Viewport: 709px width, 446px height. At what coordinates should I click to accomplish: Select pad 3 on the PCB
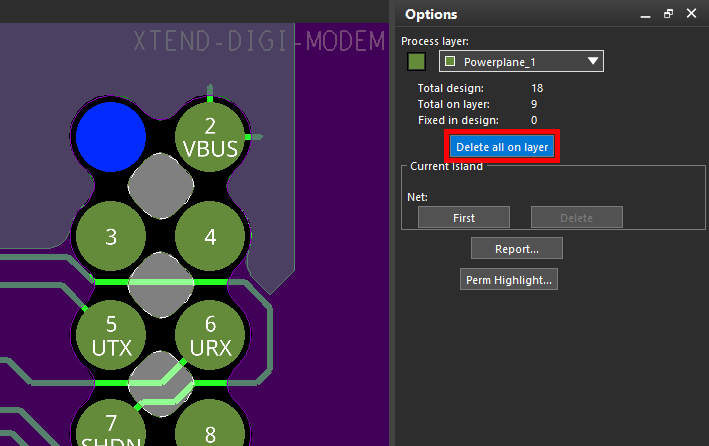pos(111,236)
